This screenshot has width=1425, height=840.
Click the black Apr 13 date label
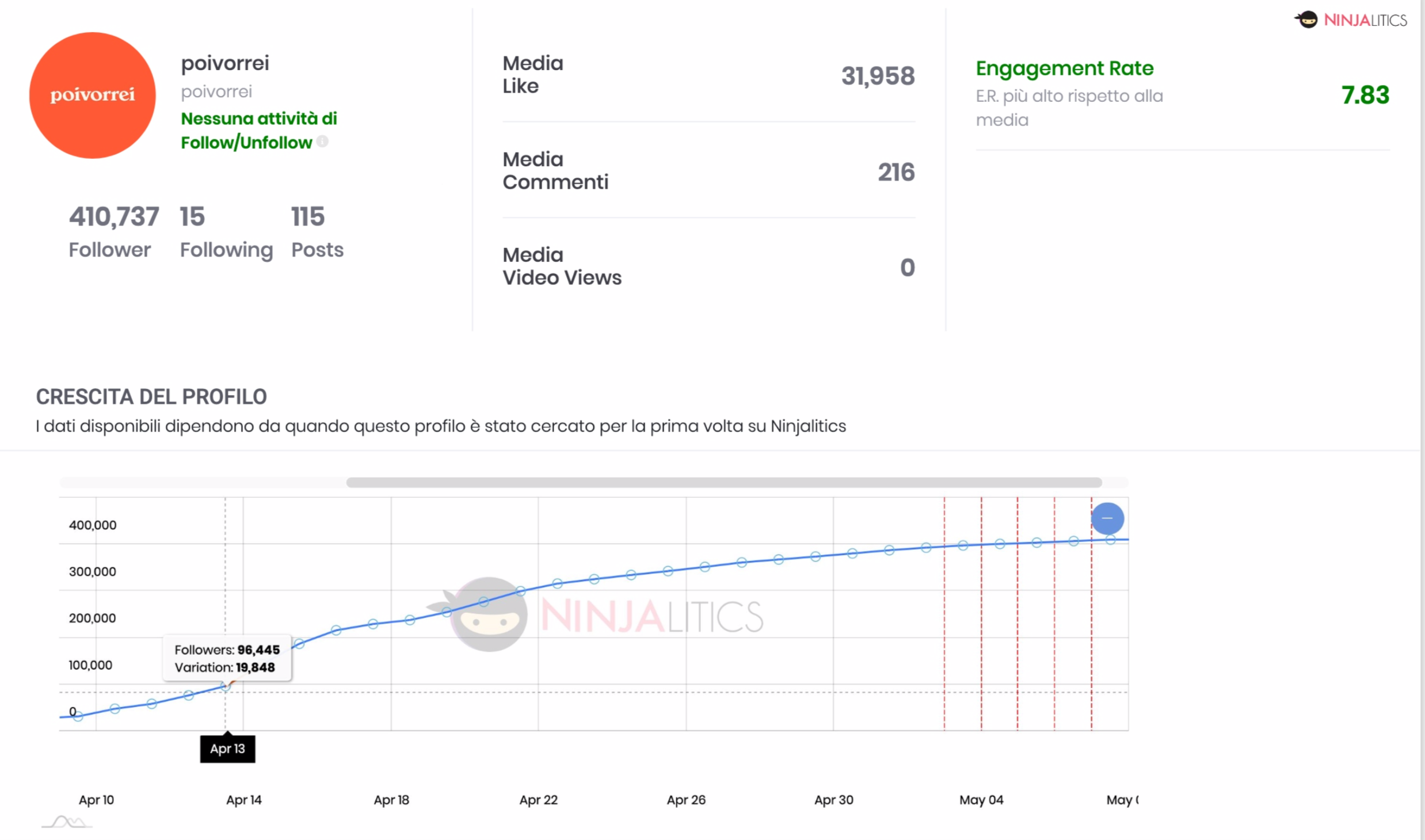227,749
